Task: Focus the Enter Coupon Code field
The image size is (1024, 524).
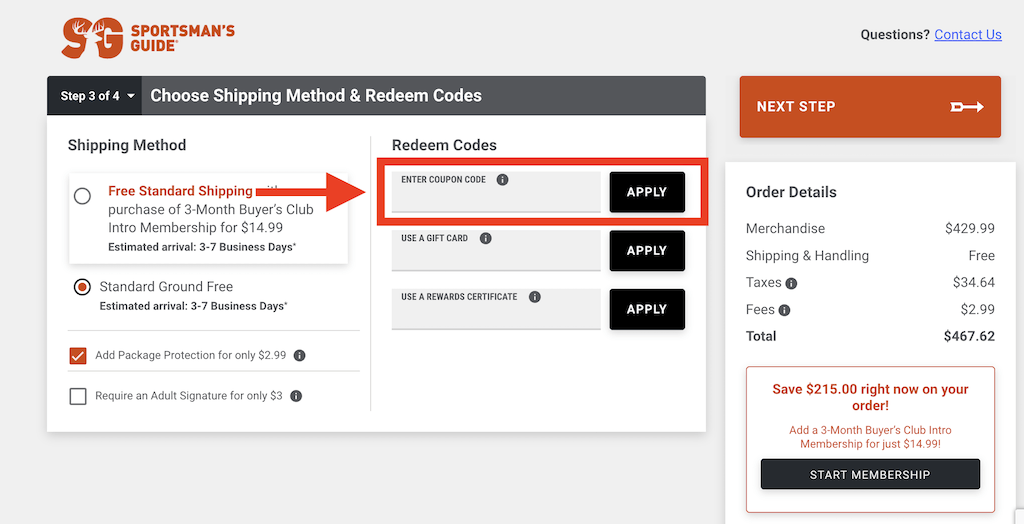Action: coord(496,192)
